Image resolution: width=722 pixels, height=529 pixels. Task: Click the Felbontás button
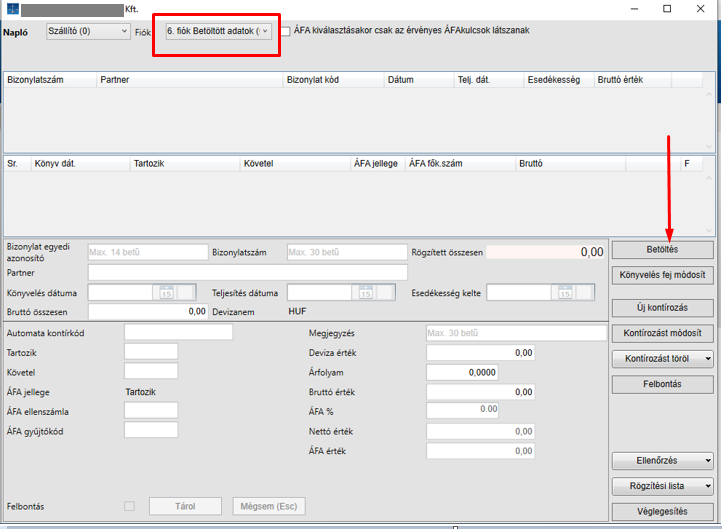pyautogui.click(x=663, y=384)
